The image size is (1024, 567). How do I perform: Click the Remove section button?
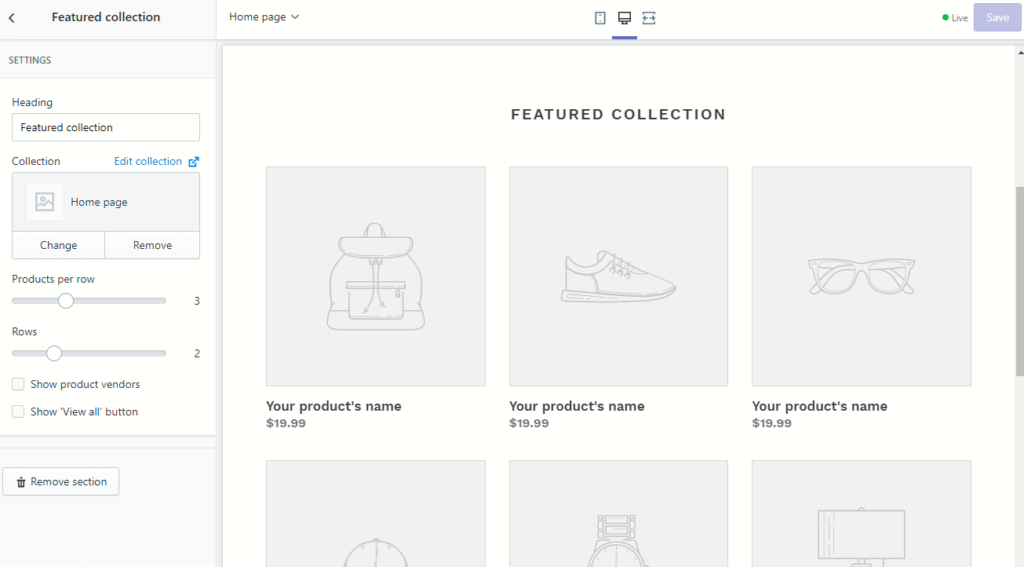[x=61, y=481]
